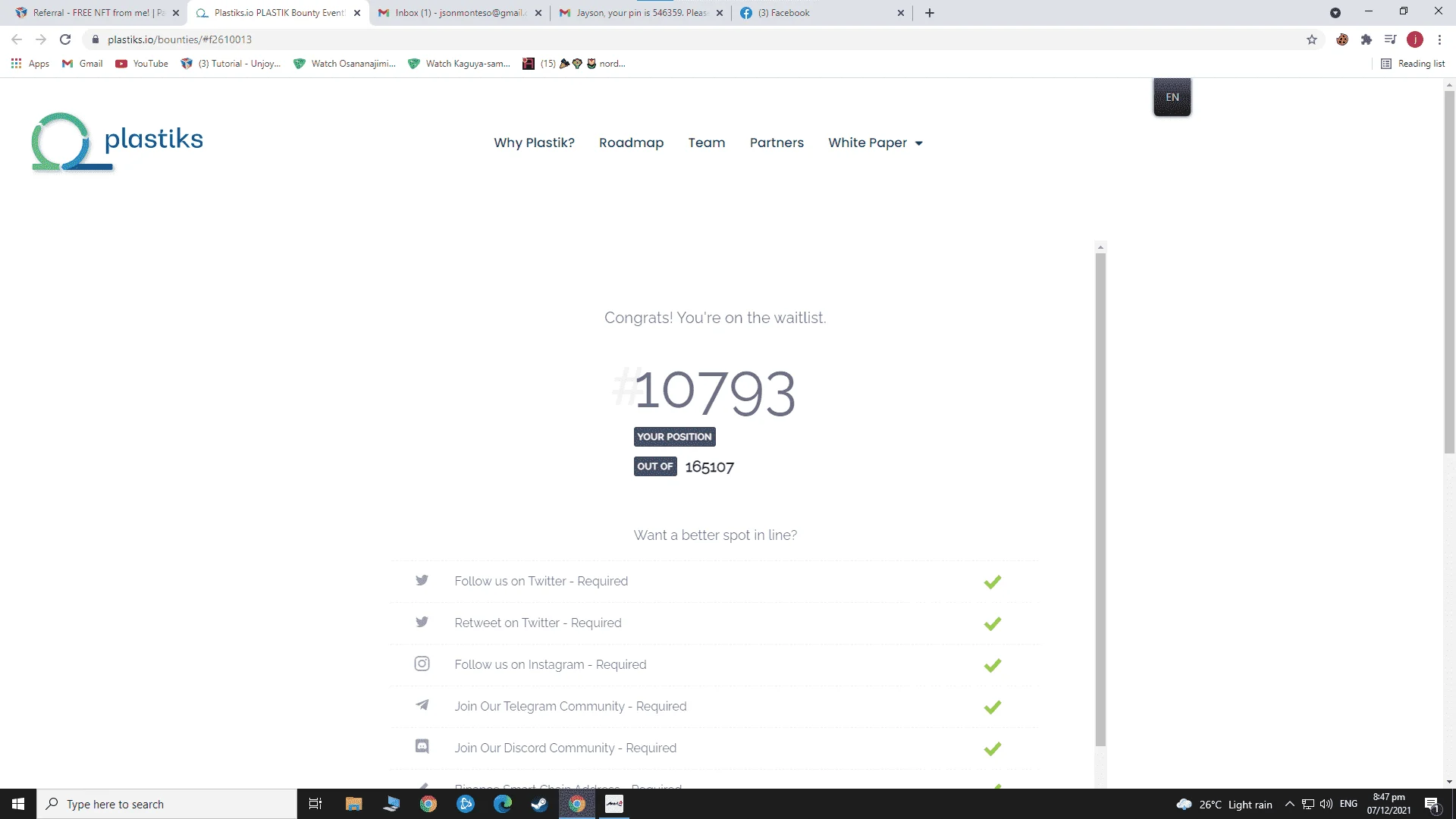
Task: Open weather widget showing Light rain
Action: [1224, 805]
